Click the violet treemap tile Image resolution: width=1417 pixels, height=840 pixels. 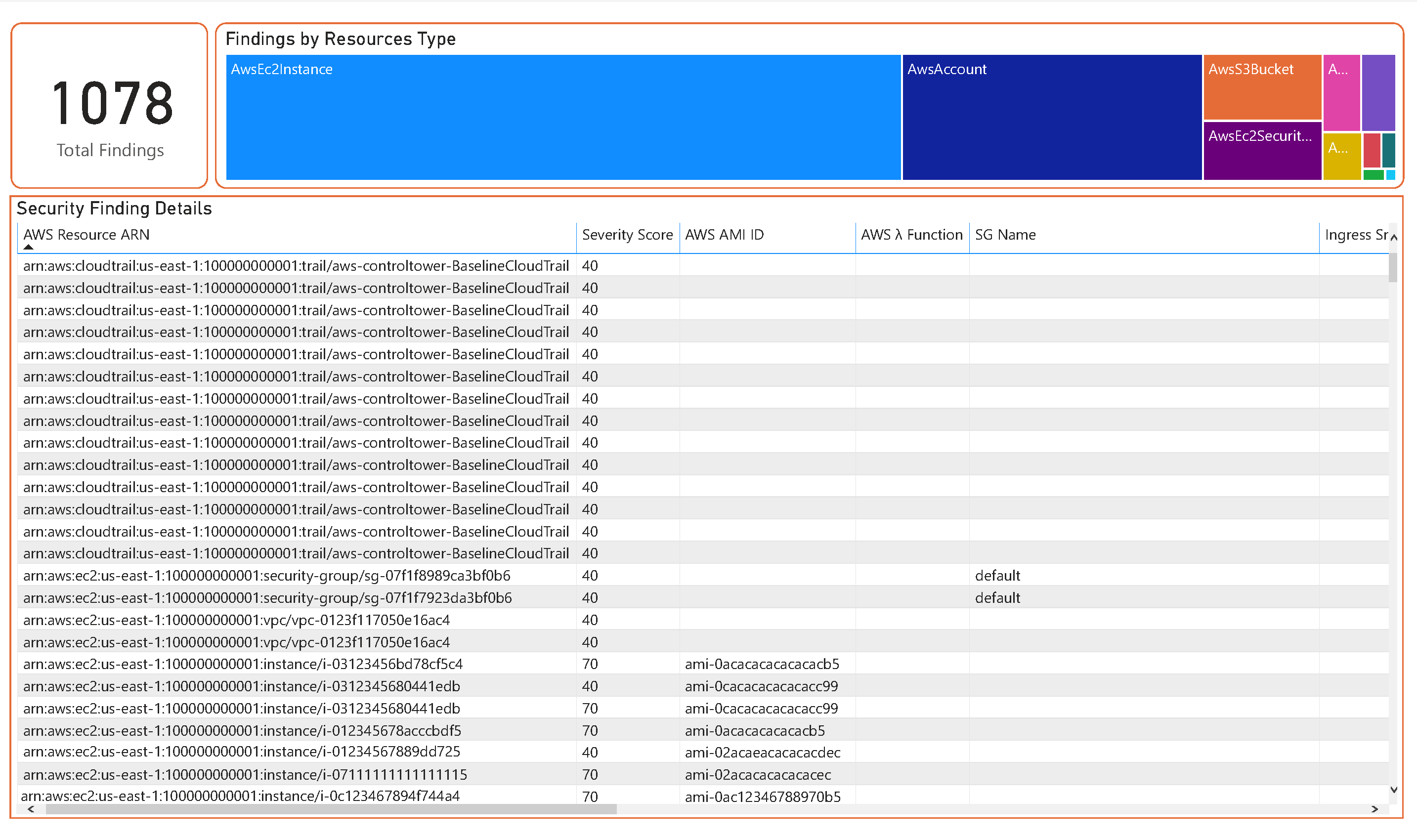(x=1378, y=93)
